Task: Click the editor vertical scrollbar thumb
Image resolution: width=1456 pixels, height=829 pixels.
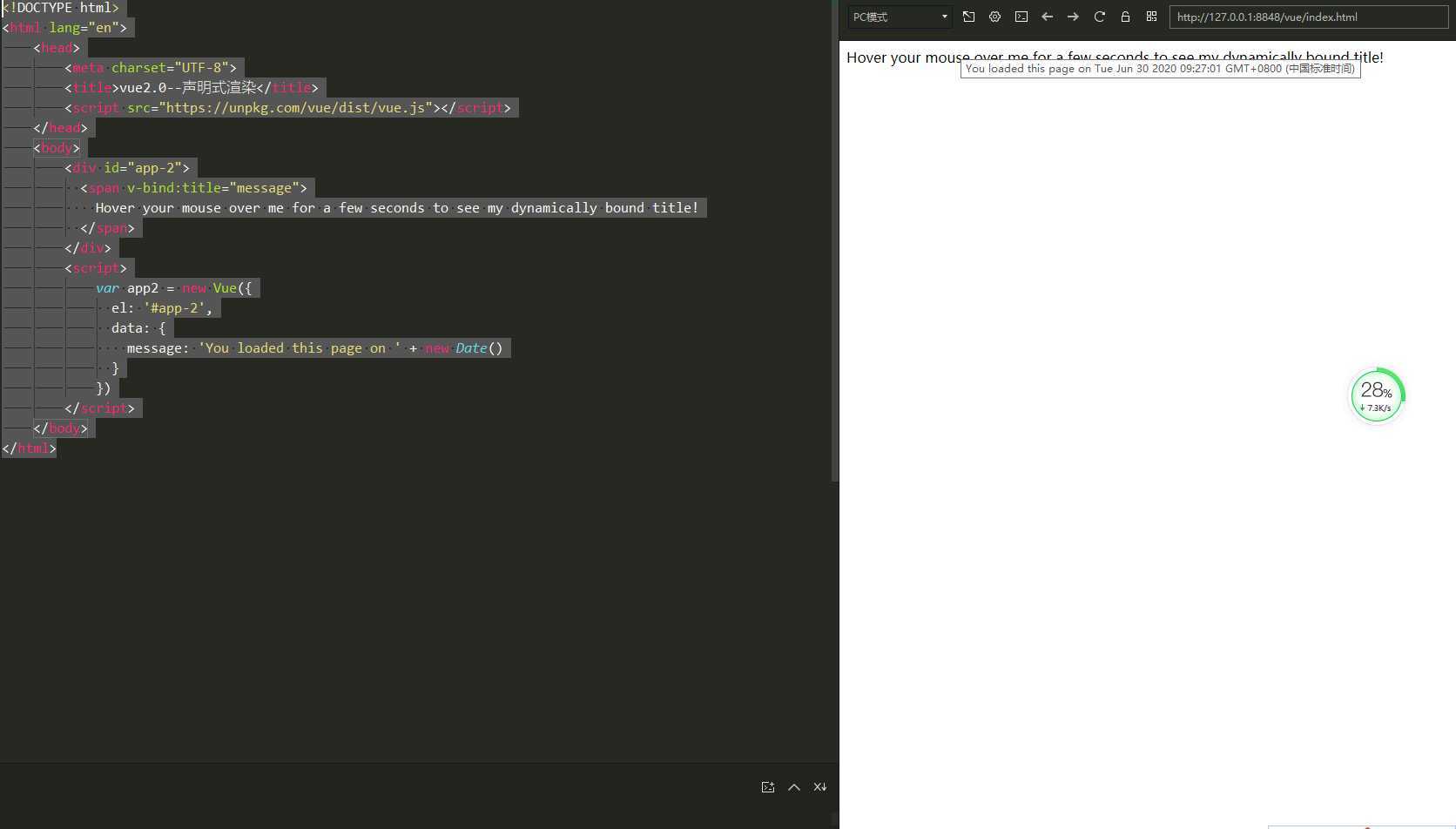Action: [835, 240]
